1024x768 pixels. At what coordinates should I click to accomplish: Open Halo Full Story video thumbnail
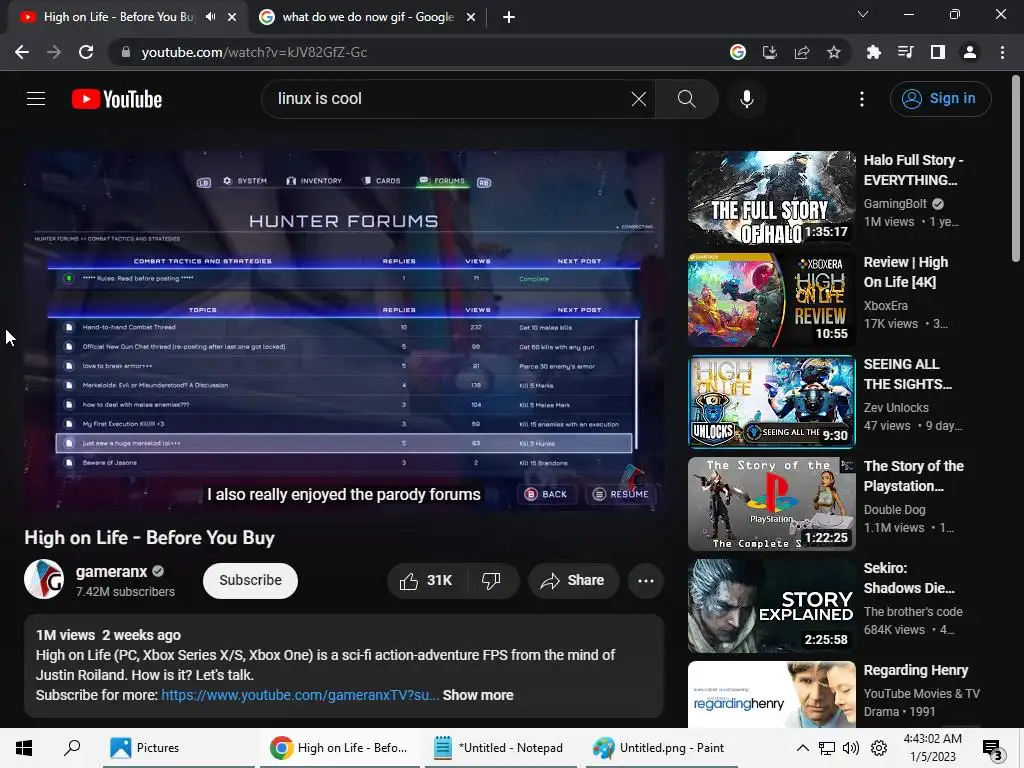point(771,198)
